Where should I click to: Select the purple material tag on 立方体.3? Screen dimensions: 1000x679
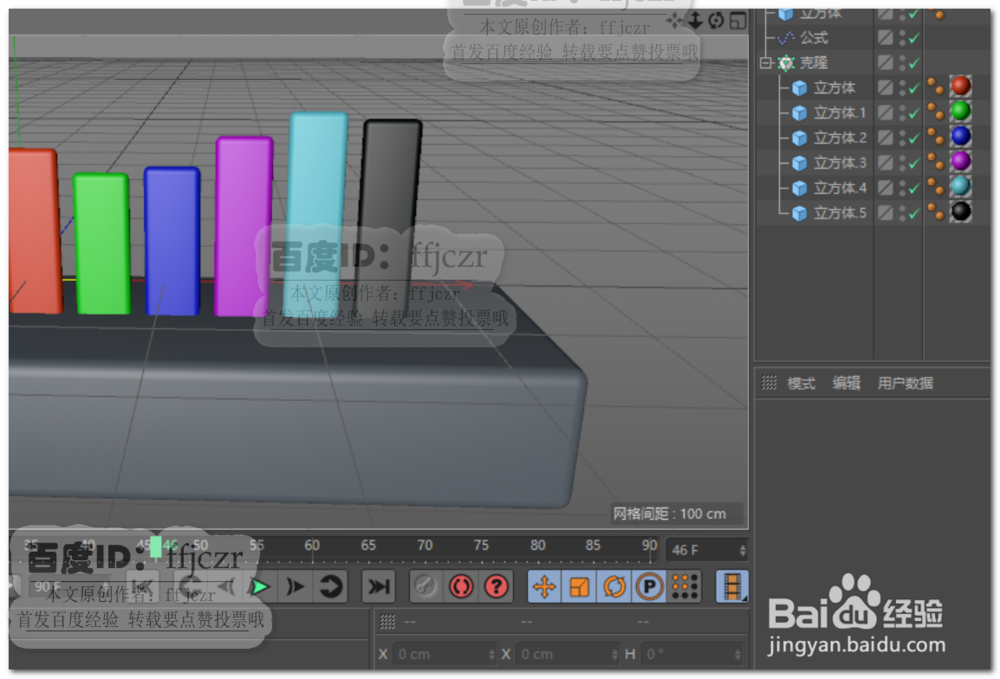[960, 161]
